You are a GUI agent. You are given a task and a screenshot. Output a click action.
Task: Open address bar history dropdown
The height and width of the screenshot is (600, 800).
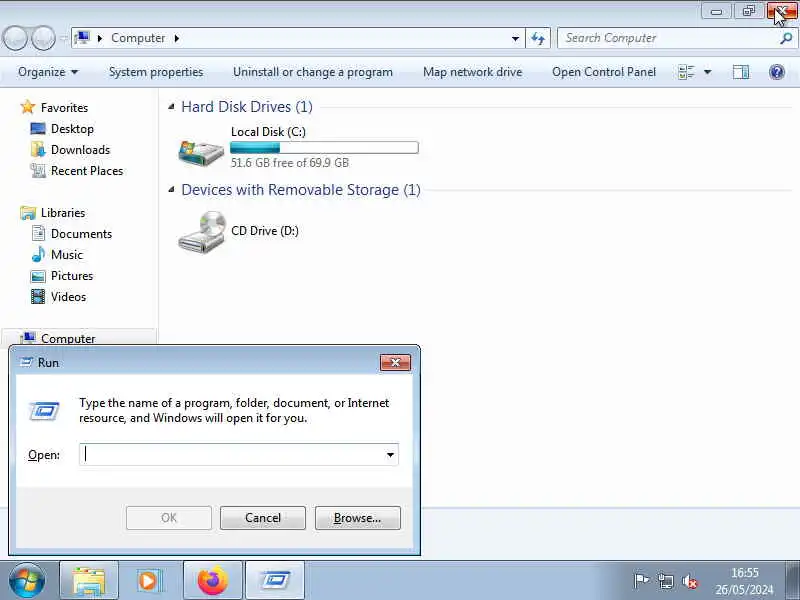pyautogui.click(x=515, y=38)
